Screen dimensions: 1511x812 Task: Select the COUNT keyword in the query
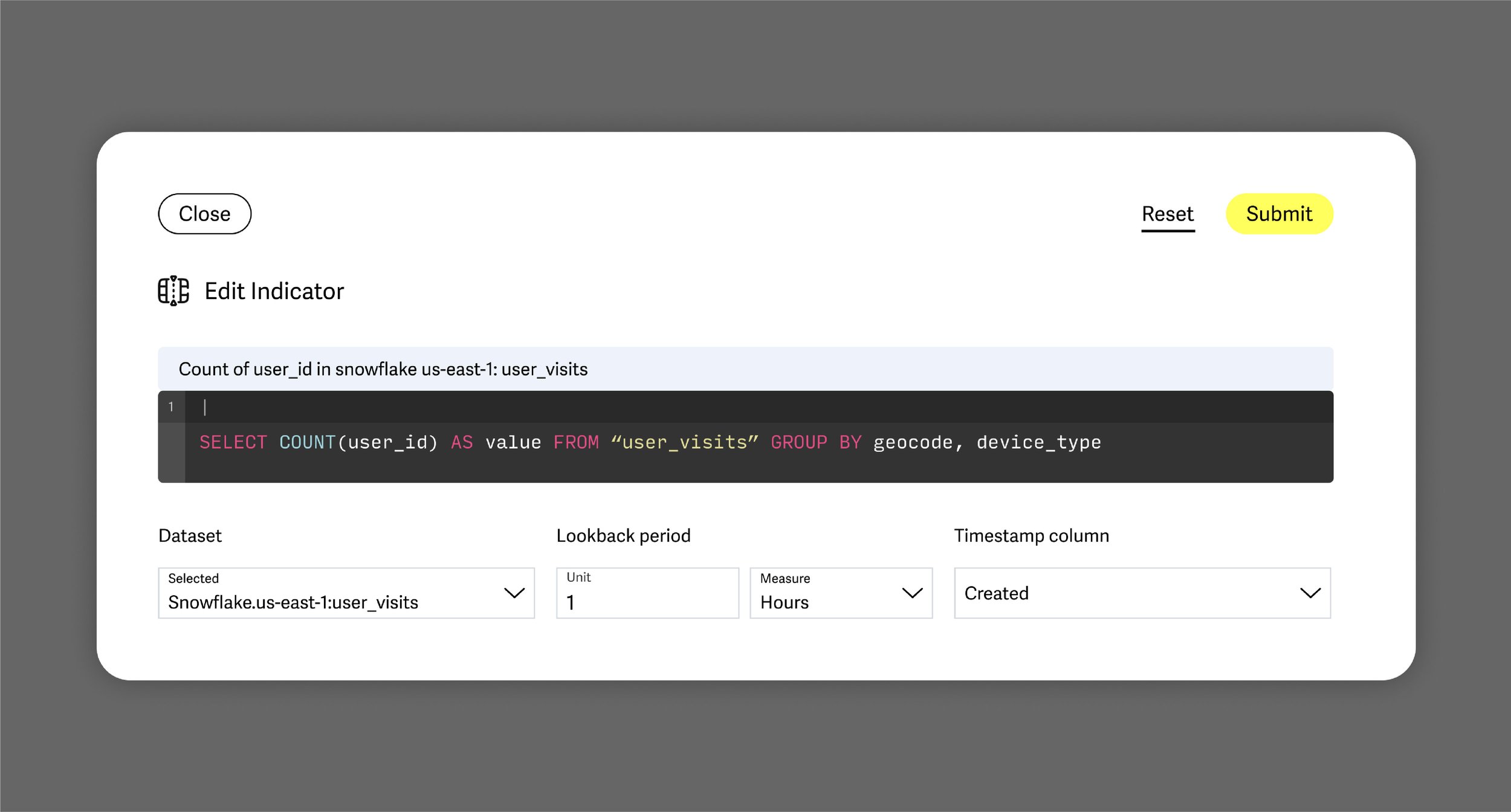coord(308,442)
